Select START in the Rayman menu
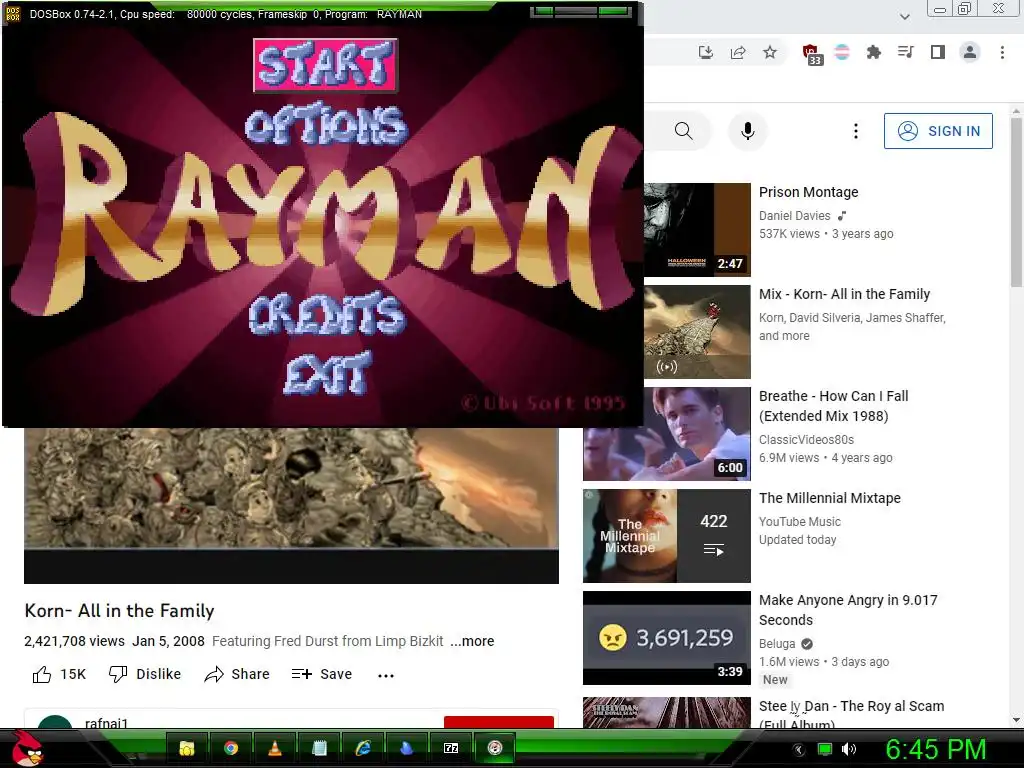 325,65
